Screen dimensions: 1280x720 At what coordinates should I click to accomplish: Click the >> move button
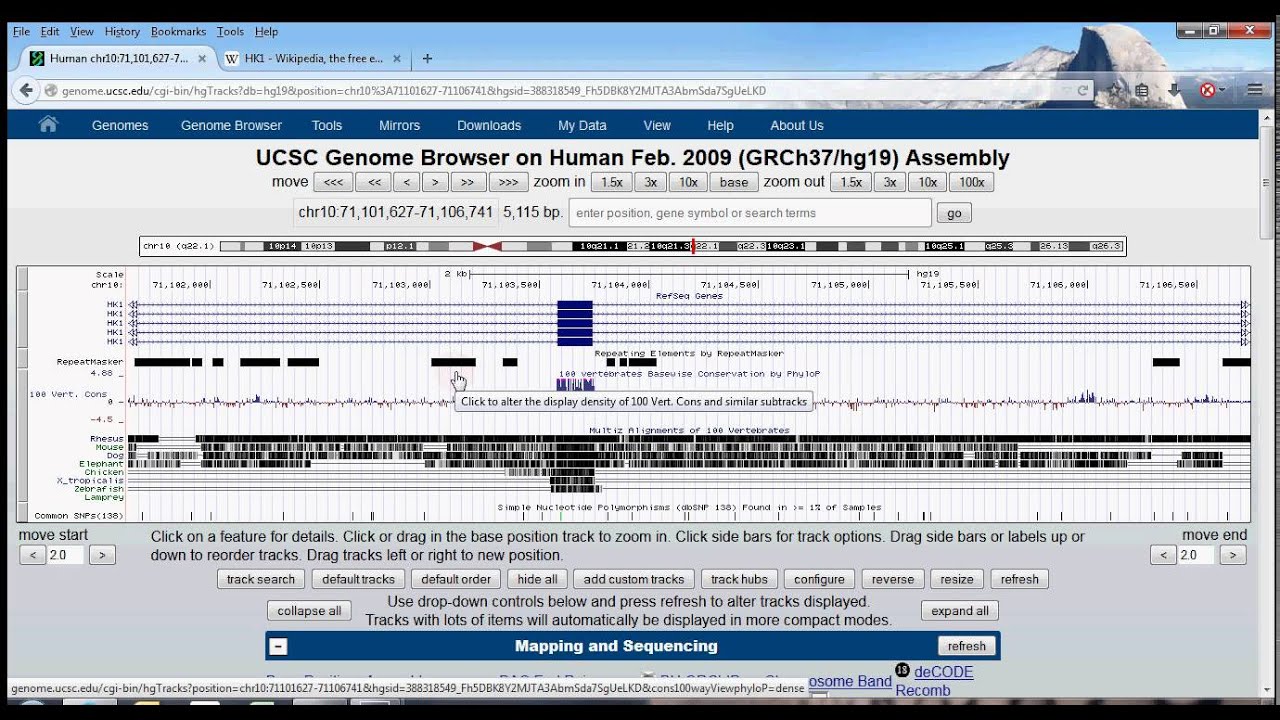coord(468,182)
